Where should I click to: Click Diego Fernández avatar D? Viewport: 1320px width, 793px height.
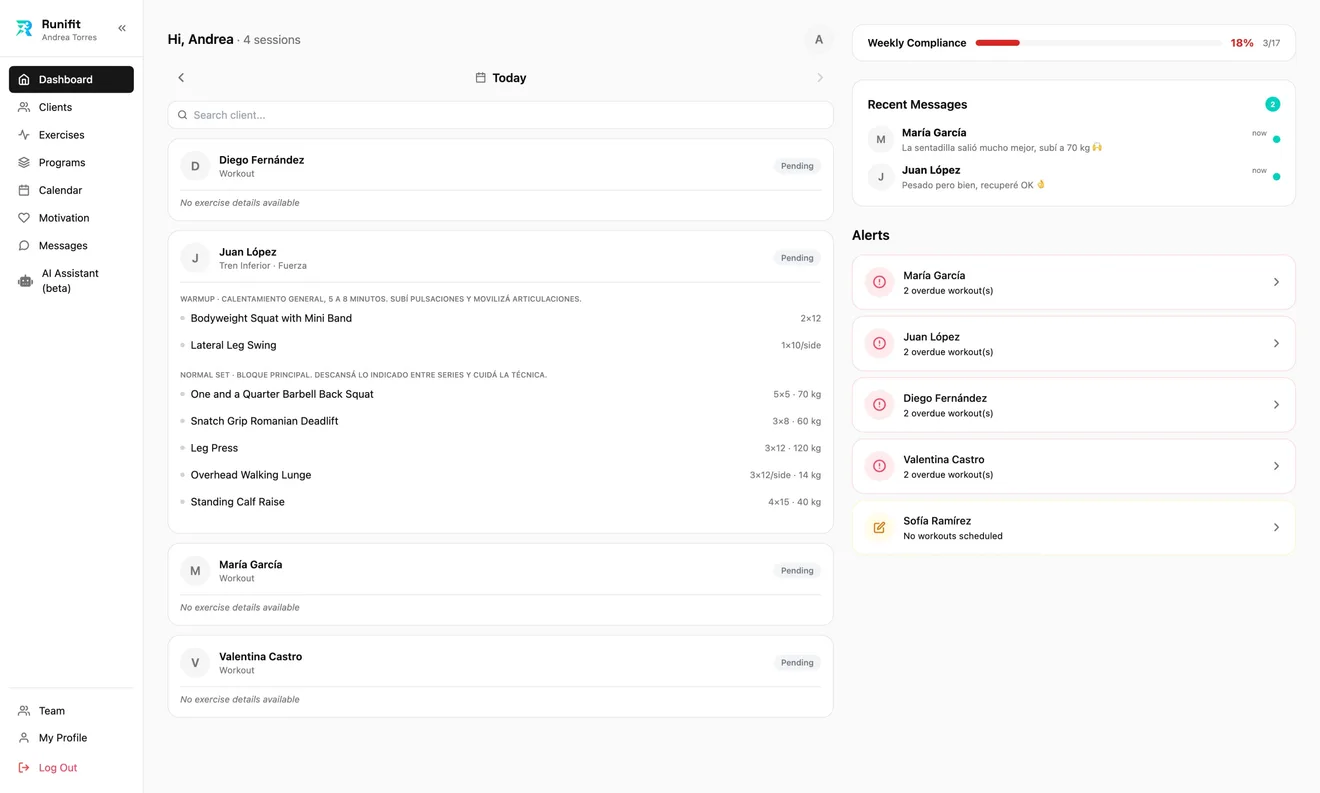coord(195,166)
